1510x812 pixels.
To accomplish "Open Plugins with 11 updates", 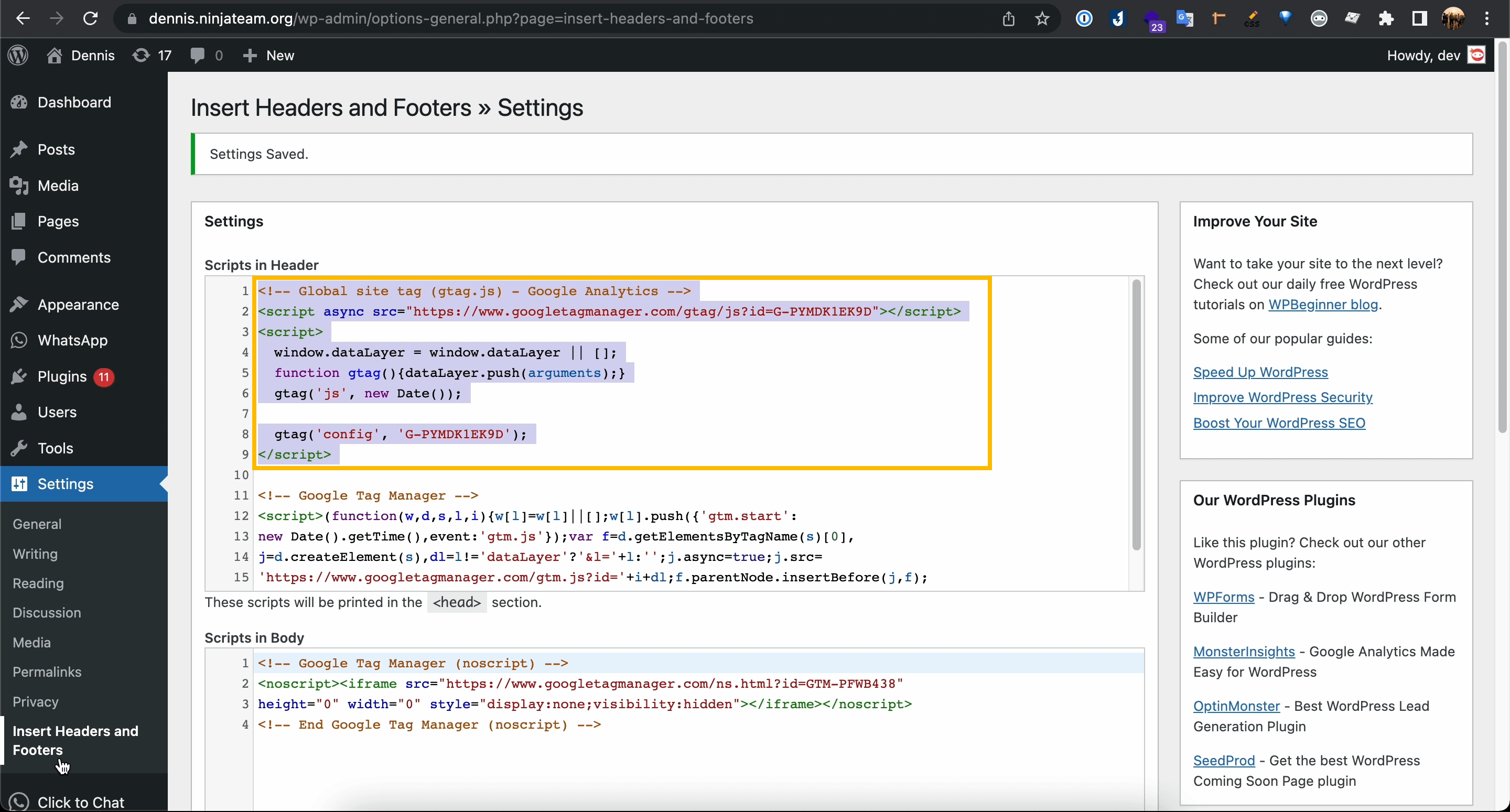I will coord(84,376).
